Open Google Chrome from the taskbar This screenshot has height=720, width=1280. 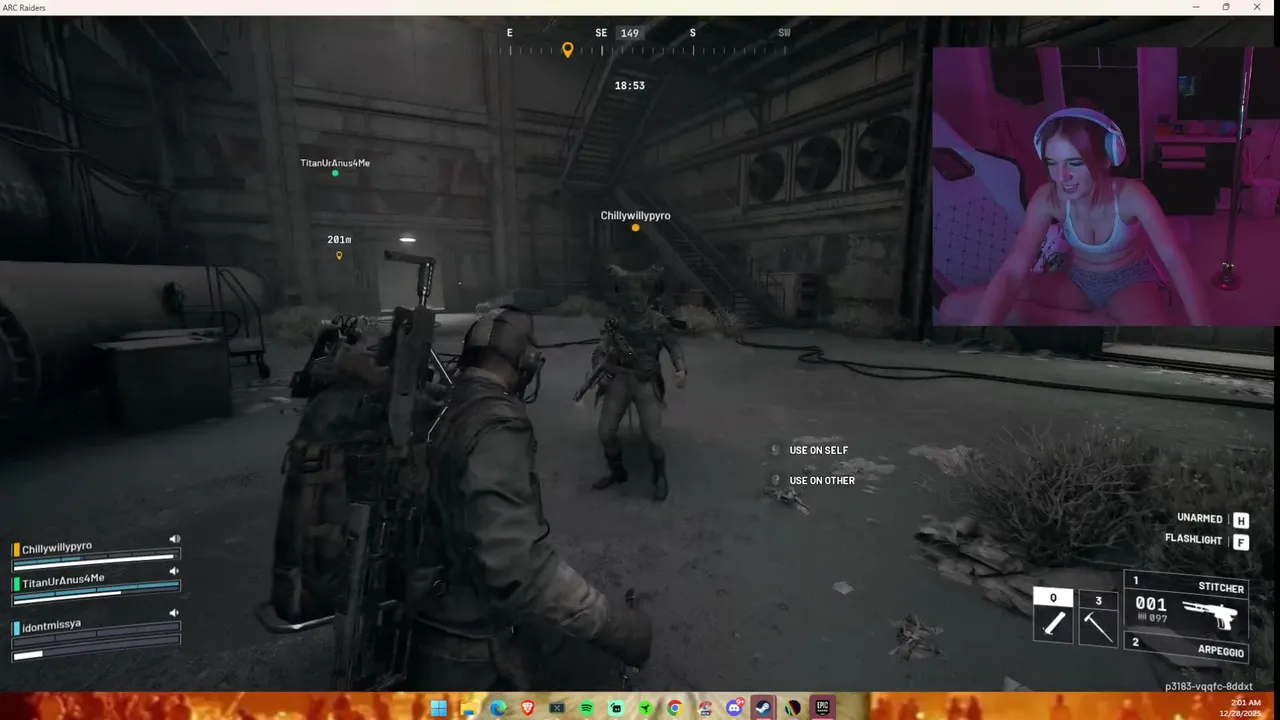tap(675, 708)
